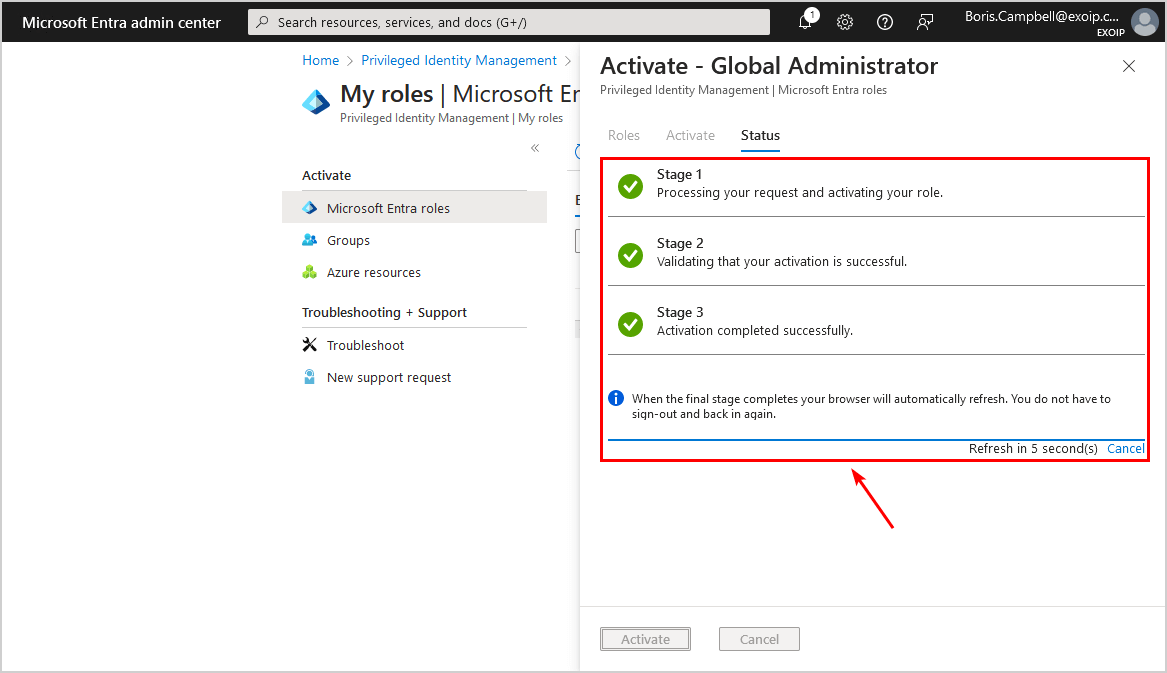Click the Stage 3 green checkmark

click(x=630, y=324)
